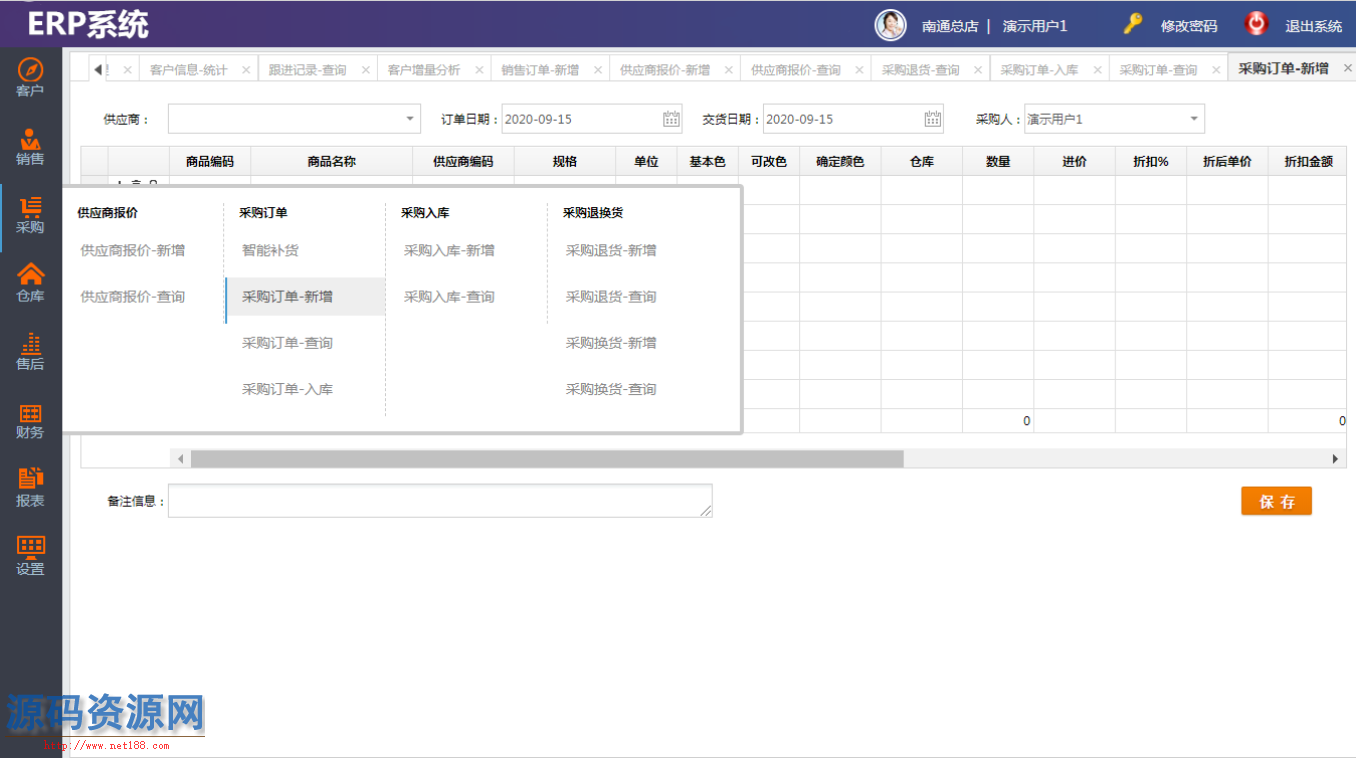Choose 采购入库-新增 in the popup menu

tap(449, 251)
